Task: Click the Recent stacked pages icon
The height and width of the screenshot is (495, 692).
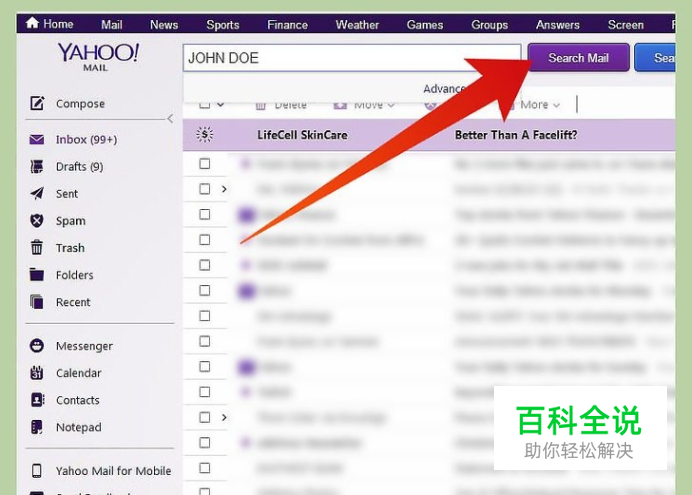Action: point(37,302)
